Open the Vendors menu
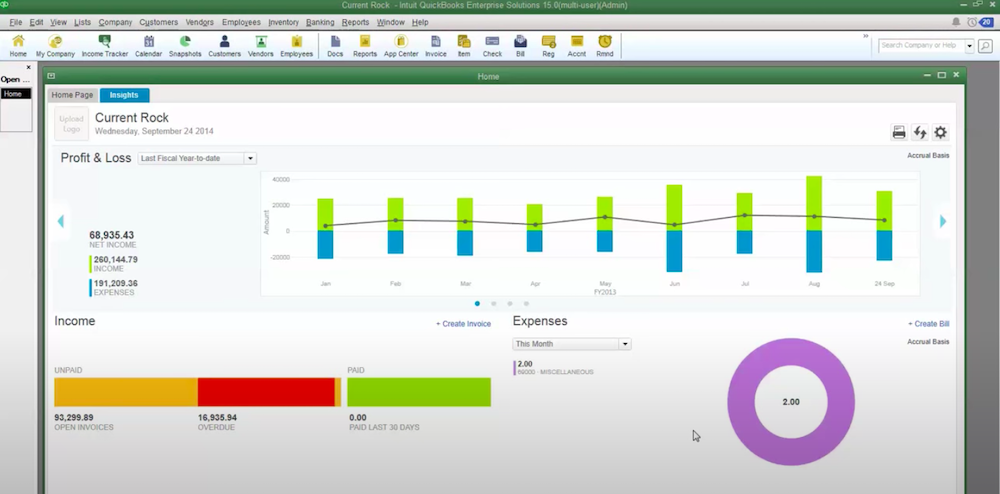The height and width of the screenshot is (494, 1000). (200, 22)
